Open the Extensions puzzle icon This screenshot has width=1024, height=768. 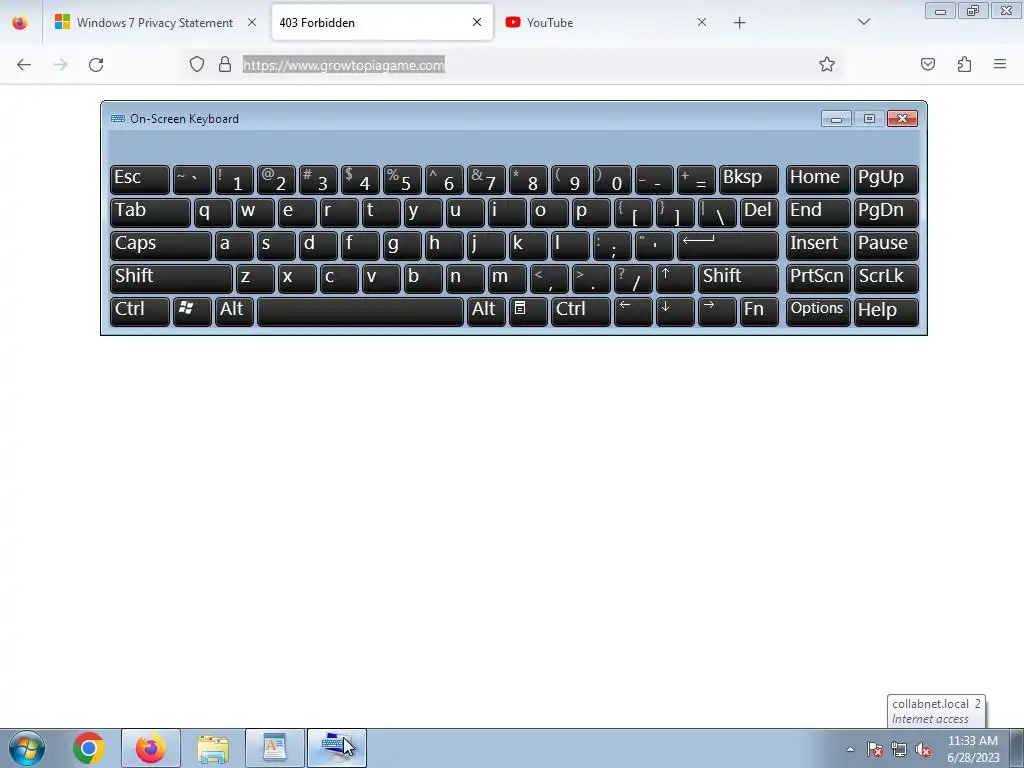(964, 64)
